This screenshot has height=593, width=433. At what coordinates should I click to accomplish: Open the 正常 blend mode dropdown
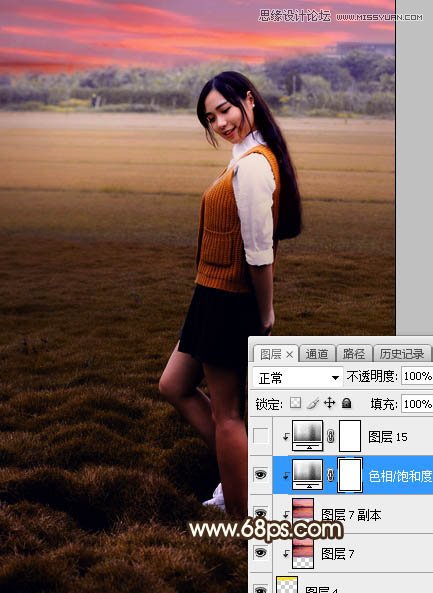click(298, 377)
